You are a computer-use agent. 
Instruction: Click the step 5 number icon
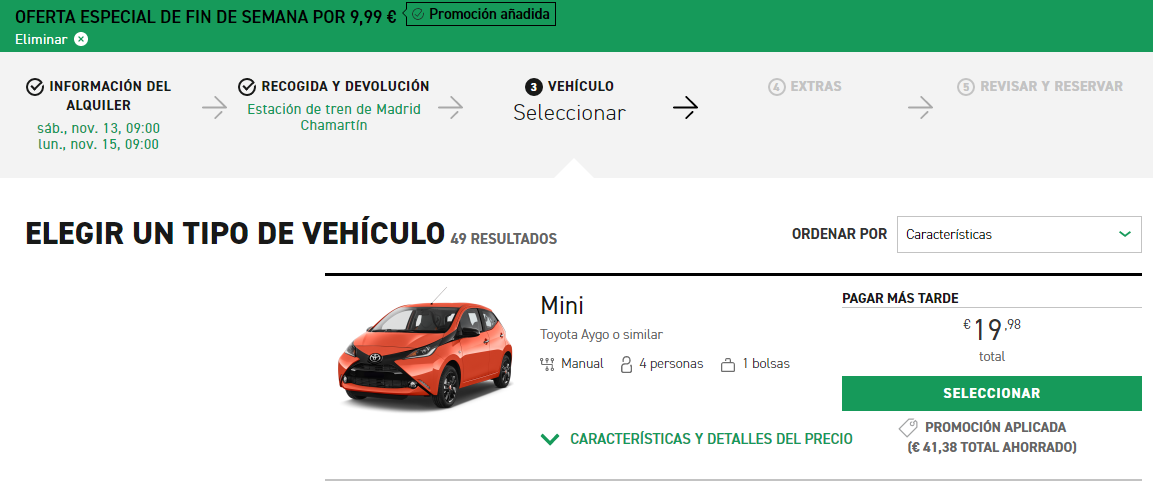965,87
